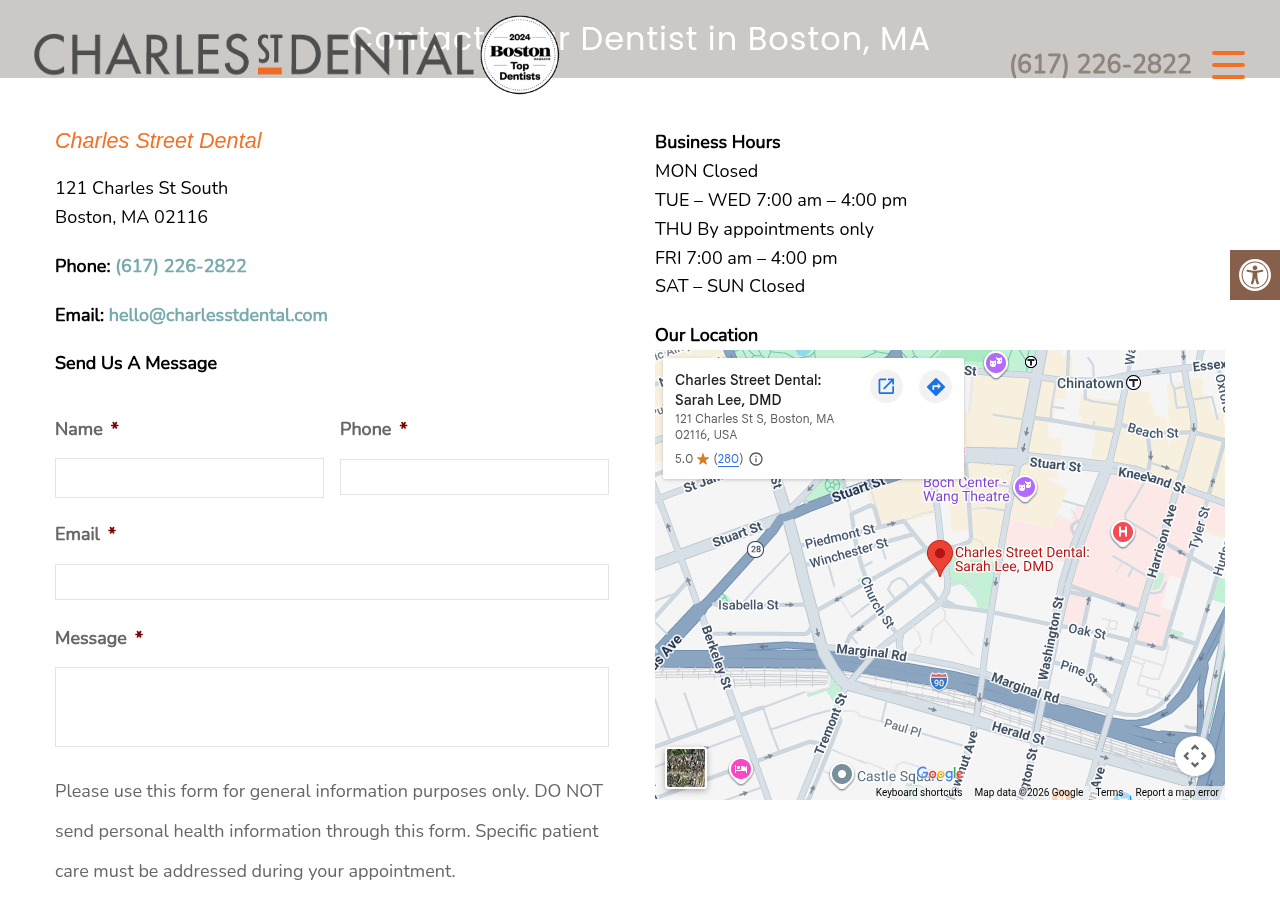1280x900 pixels.
Task: Click Report a map error
Action: coord(1177,793)
